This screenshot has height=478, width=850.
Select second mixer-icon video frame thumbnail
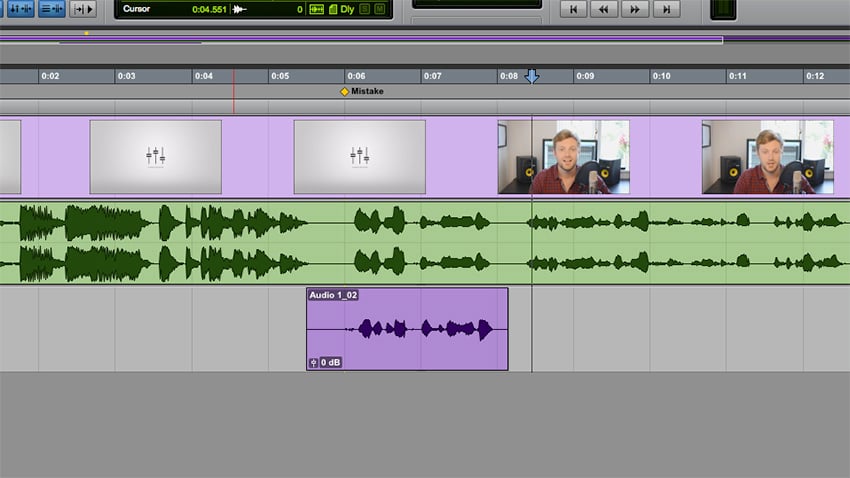(x=360, y=157)
